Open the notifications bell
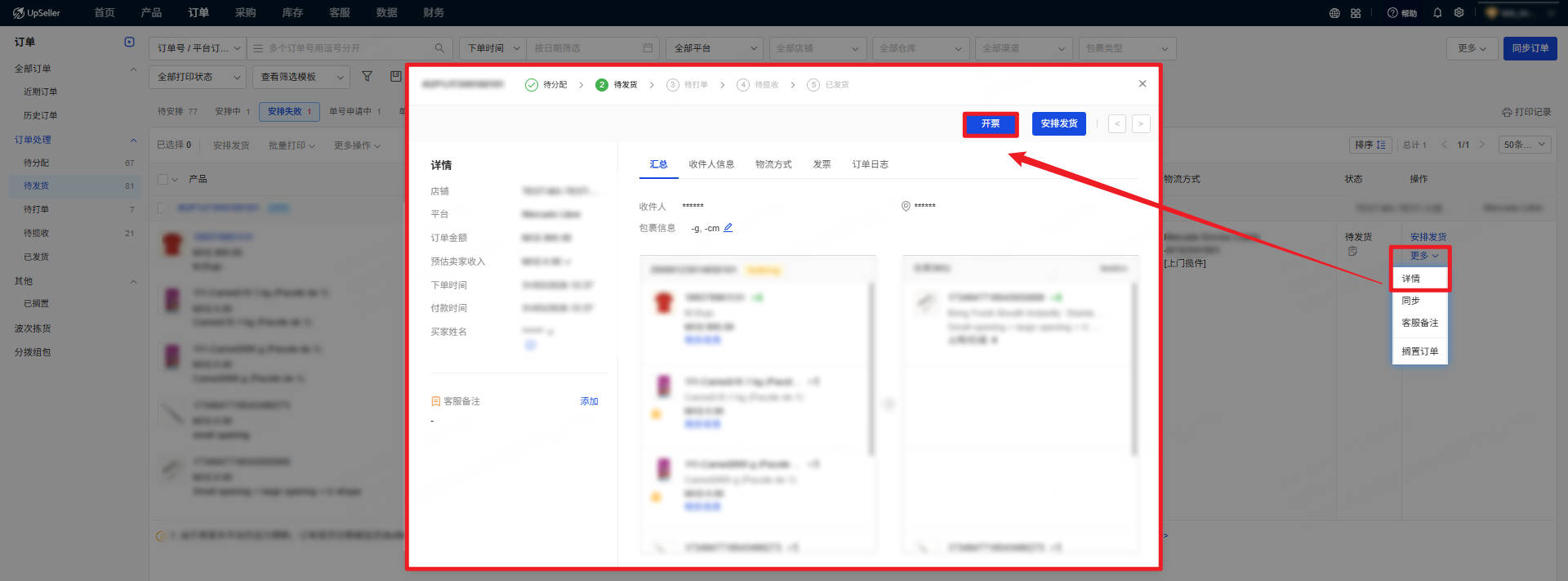Viewport: 1568px width, 581px height. tap(1437, 13)
